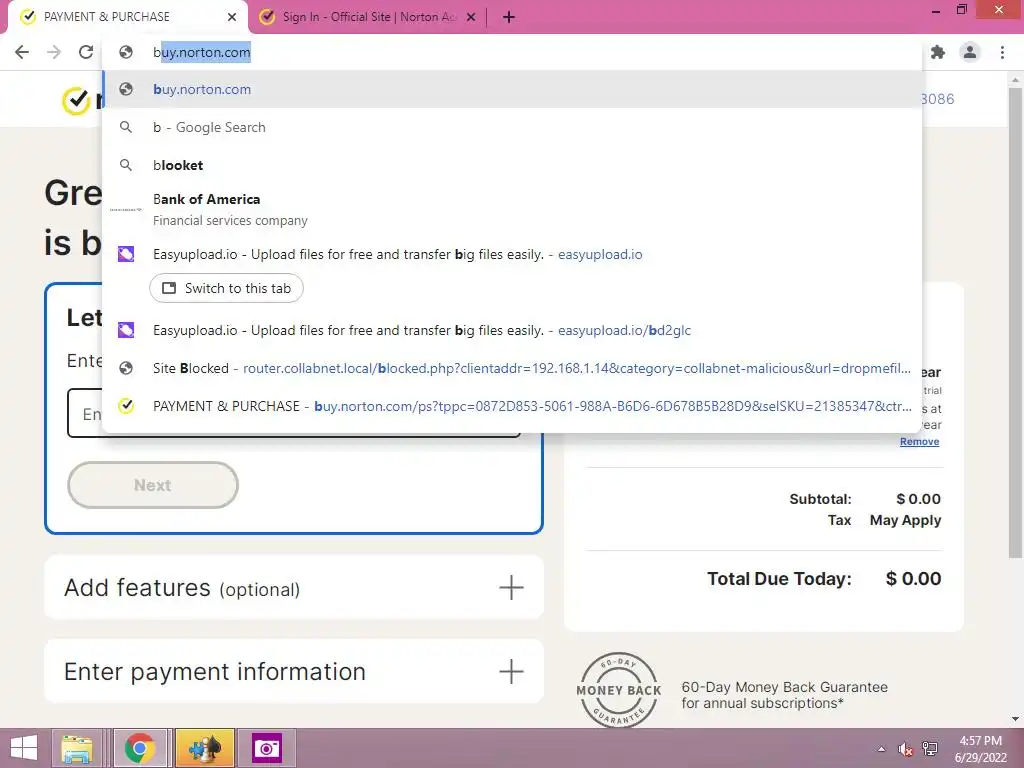Open the camera app in the taskbar

266,748
